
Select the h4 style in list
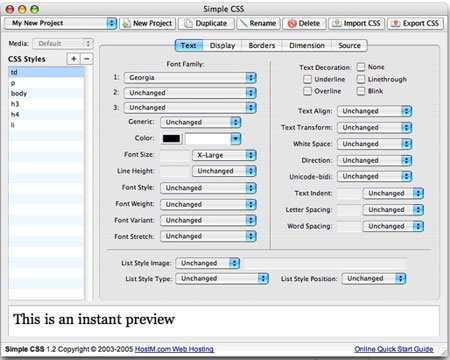click(46, 115)
